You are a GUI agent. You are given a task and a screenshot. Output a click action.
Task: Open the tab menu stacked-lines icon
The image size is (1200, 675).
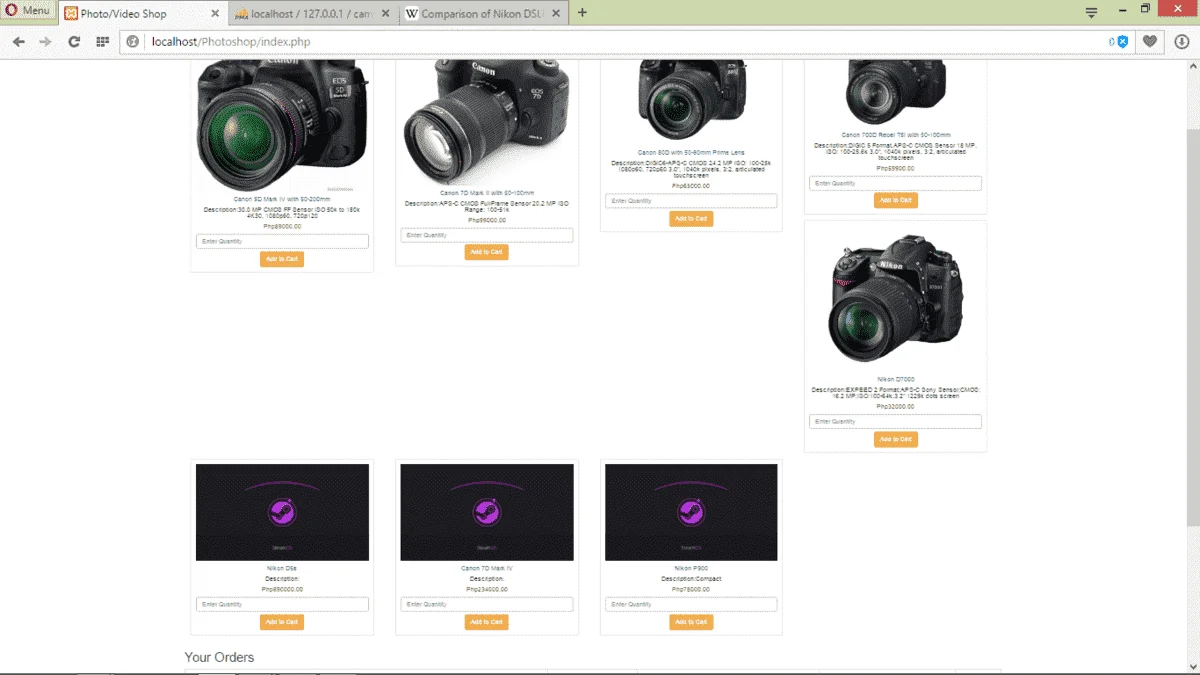coord(1091,12)
